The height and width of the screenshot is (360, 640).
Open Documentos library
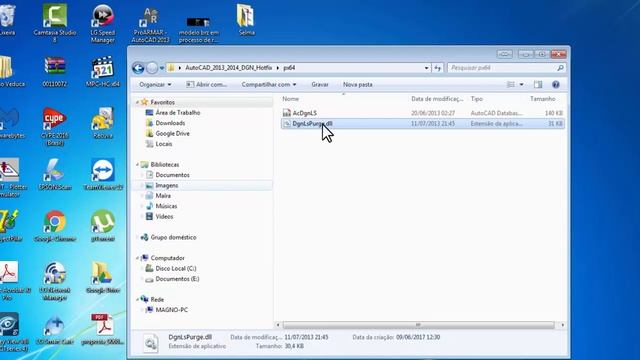(x=172, y=175)
